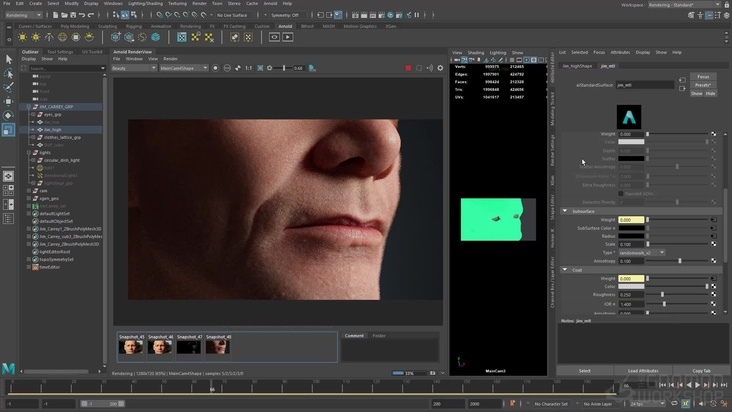Select the arrow Select tool in toolbox

[8, 59]
